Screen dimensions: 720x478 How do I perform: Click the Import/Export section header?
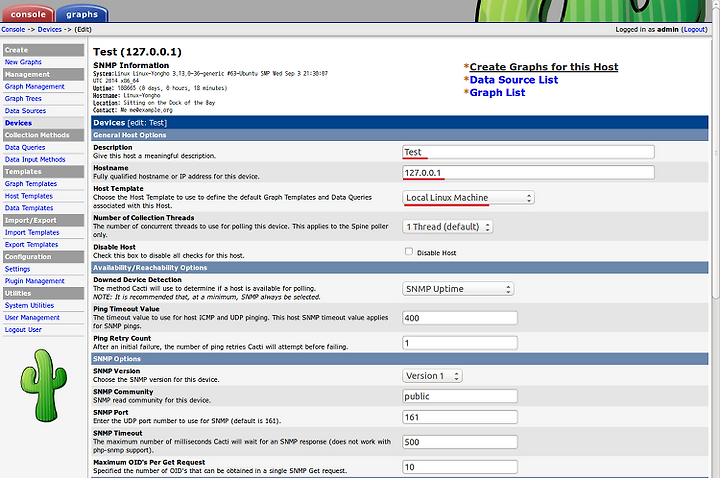click(x=44, y=220)
